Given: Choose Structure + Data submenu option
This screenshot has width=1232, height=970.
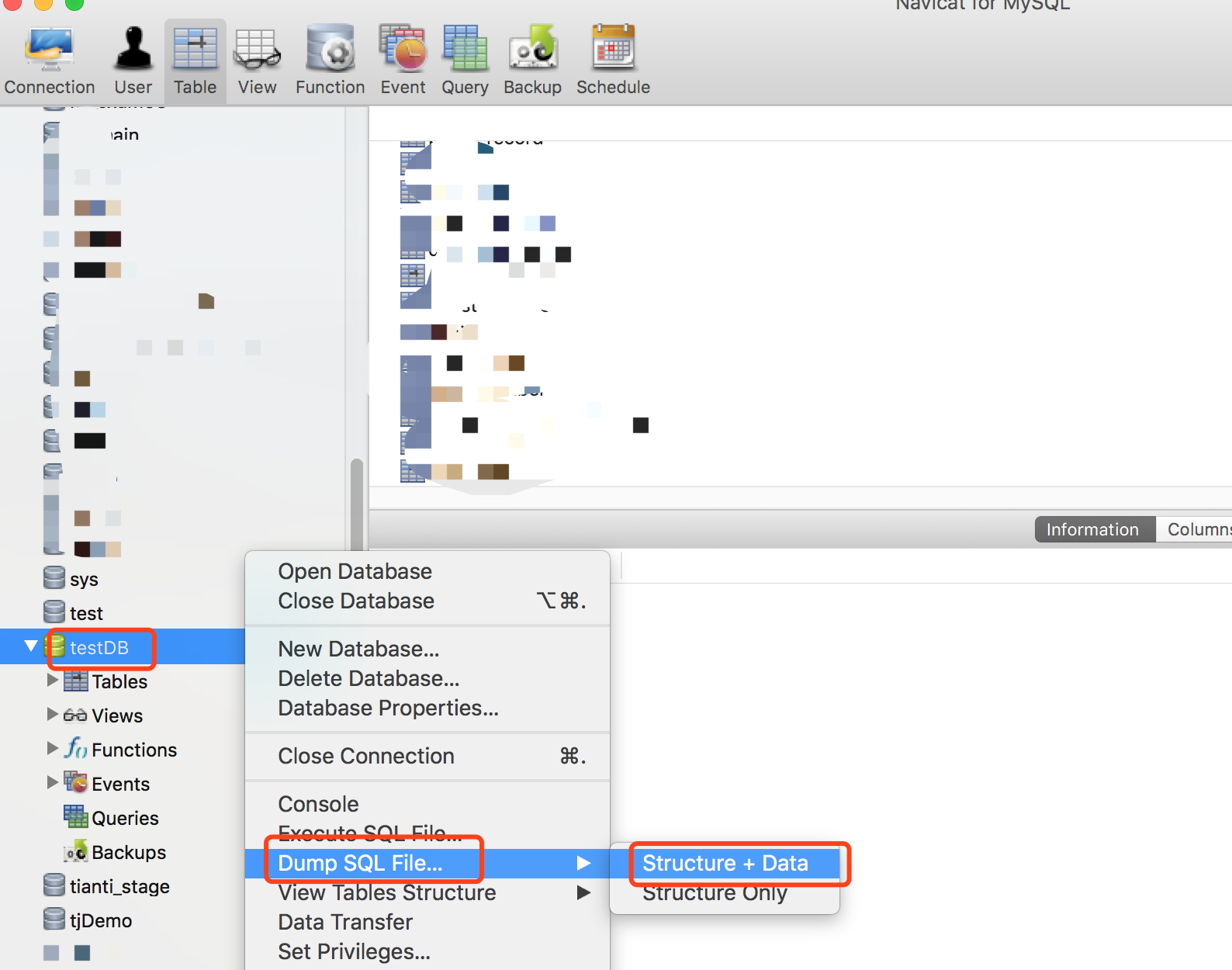Looking at the screenshot, I should point(725,863).
